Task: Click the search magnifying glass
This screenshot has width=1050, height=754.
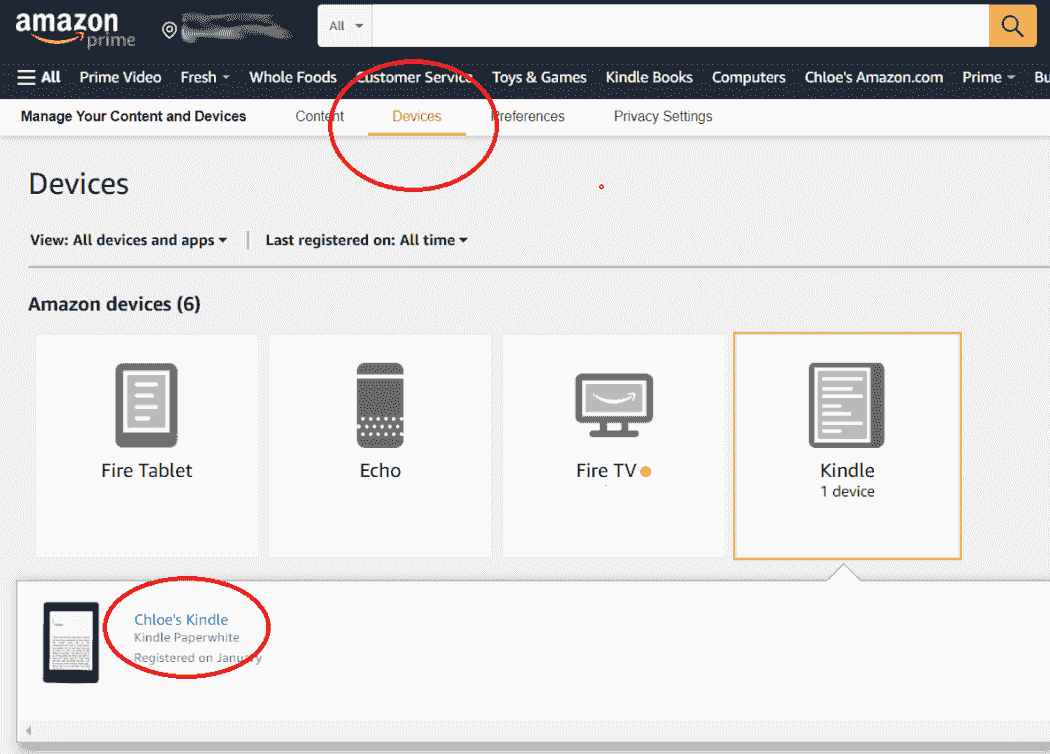Action: click(1012, 26)
